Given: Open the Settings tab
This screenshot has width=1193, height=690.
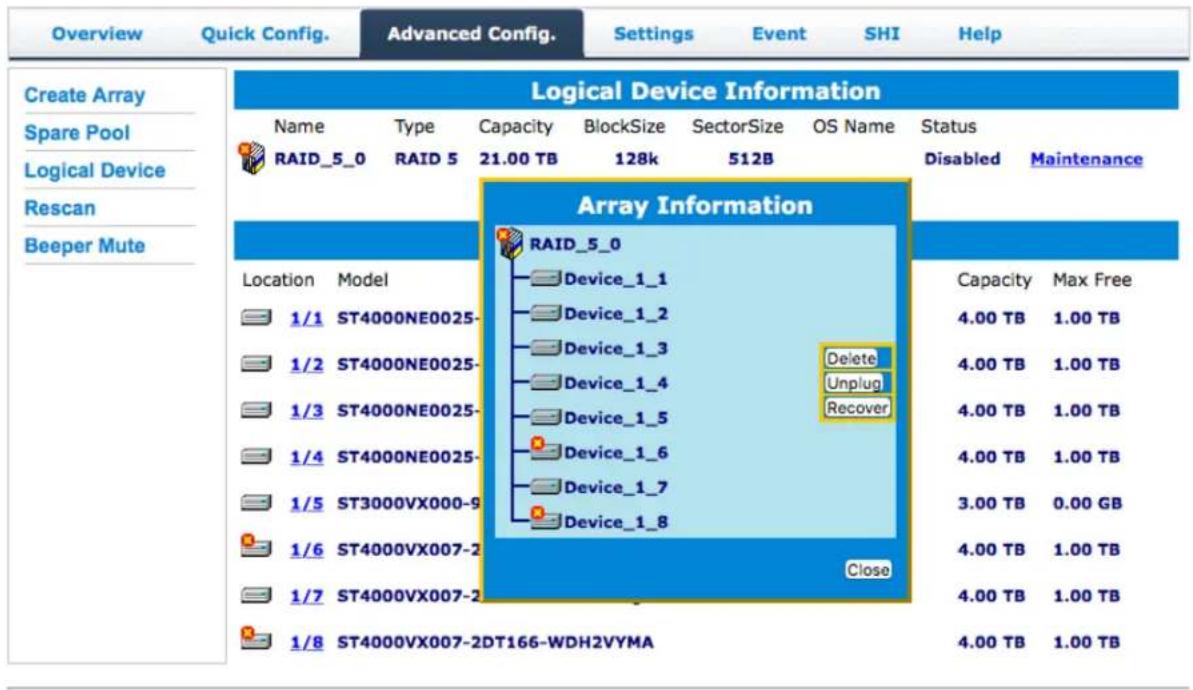Looking at the screenshot, I should [654, 34].
